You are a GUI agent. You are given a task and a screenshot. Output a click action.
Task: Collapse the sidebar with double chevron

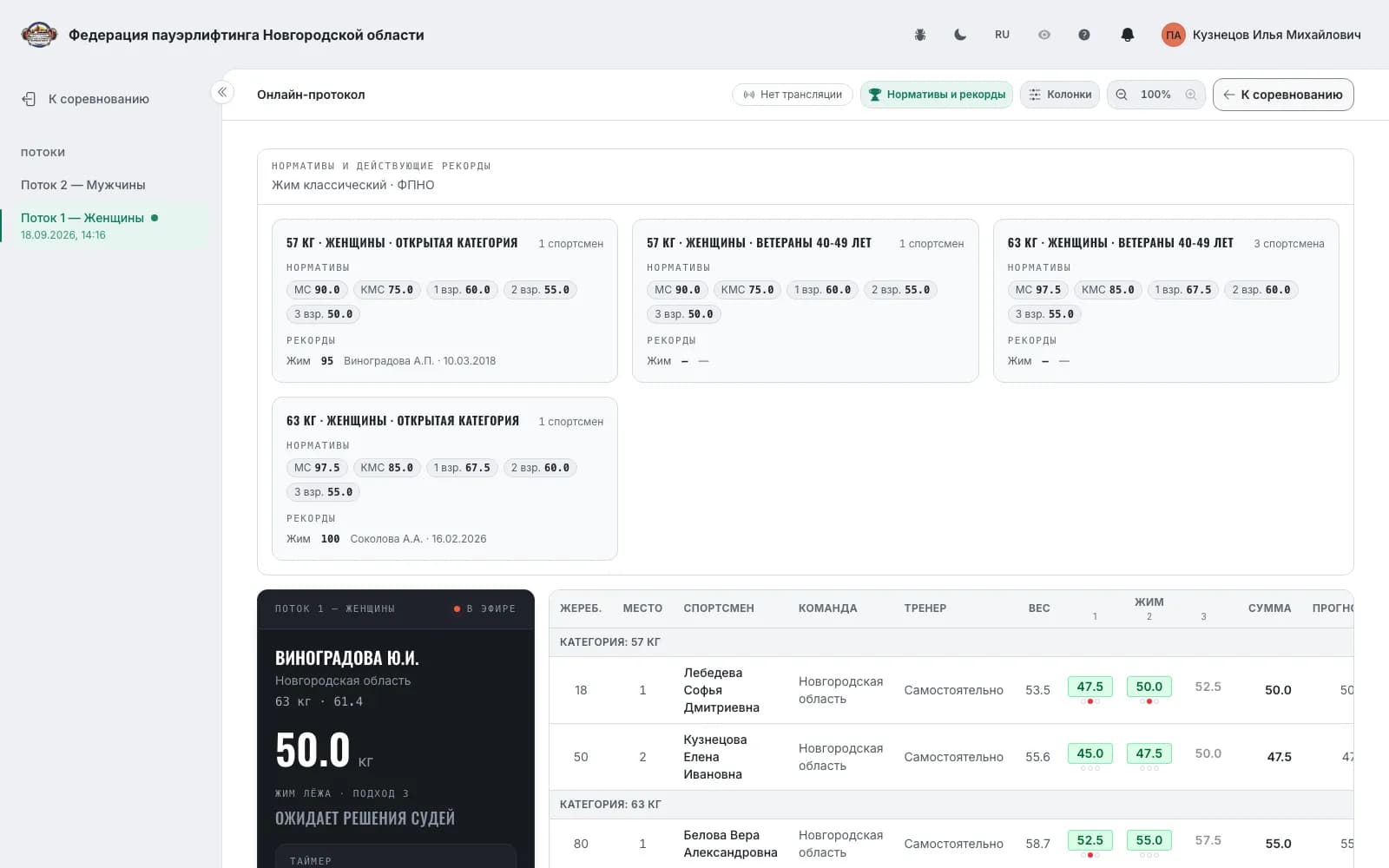tap(222, 92)
